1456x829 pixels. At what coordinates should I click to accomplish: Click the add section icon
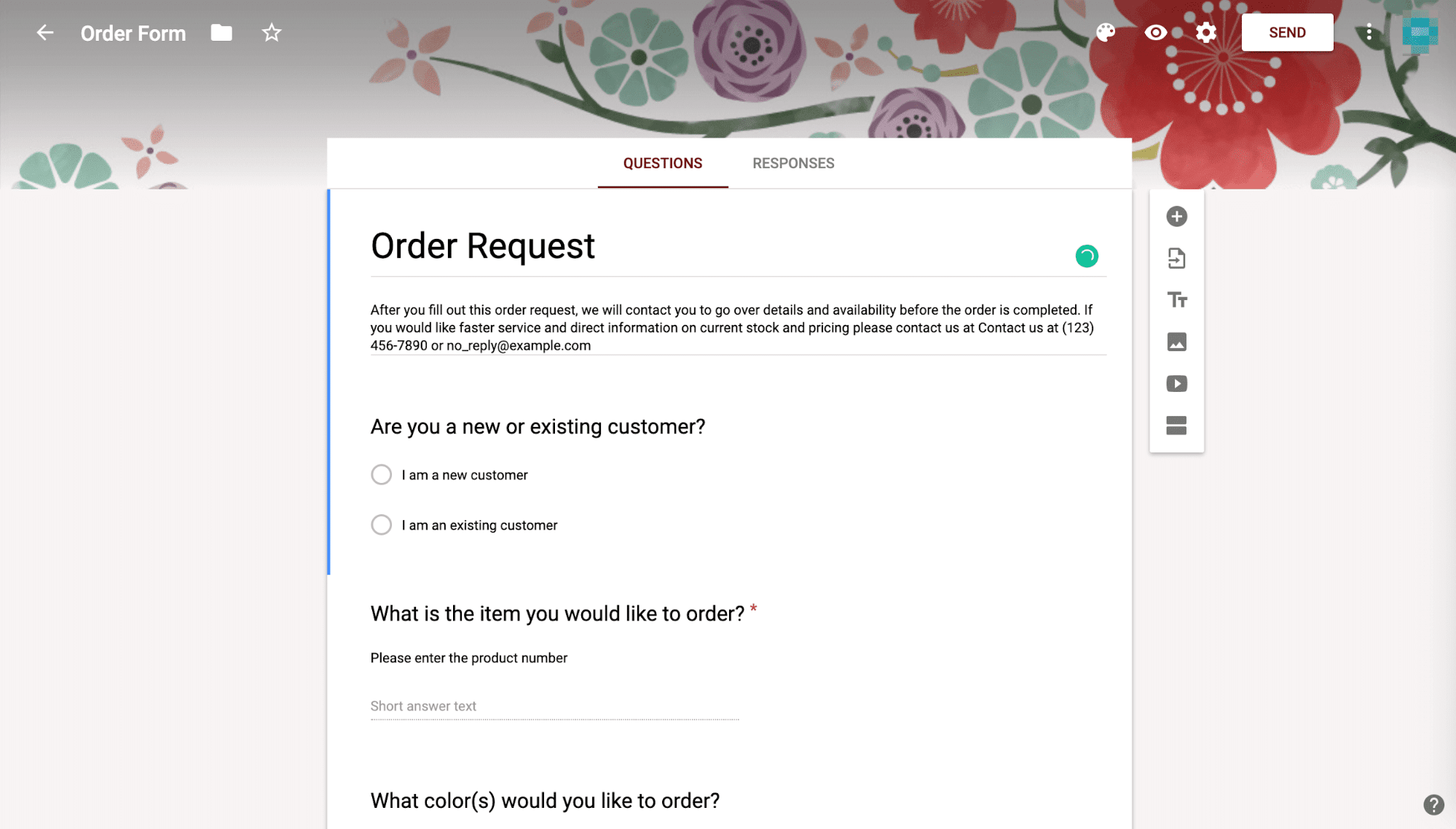(1176, 425)
